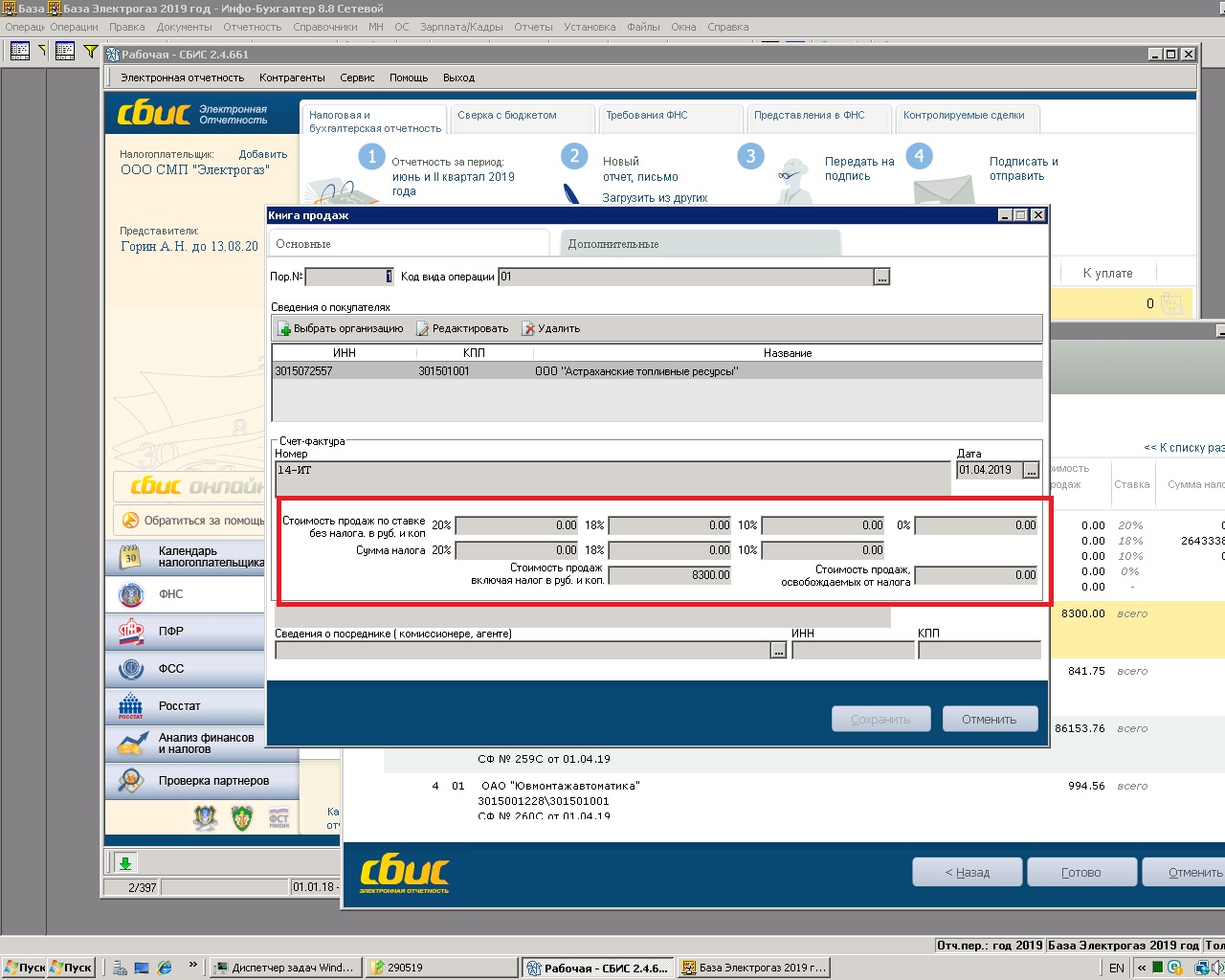Click the invoice Номер field 14-ИТ

pyautogui.click(x=612, y=478)
